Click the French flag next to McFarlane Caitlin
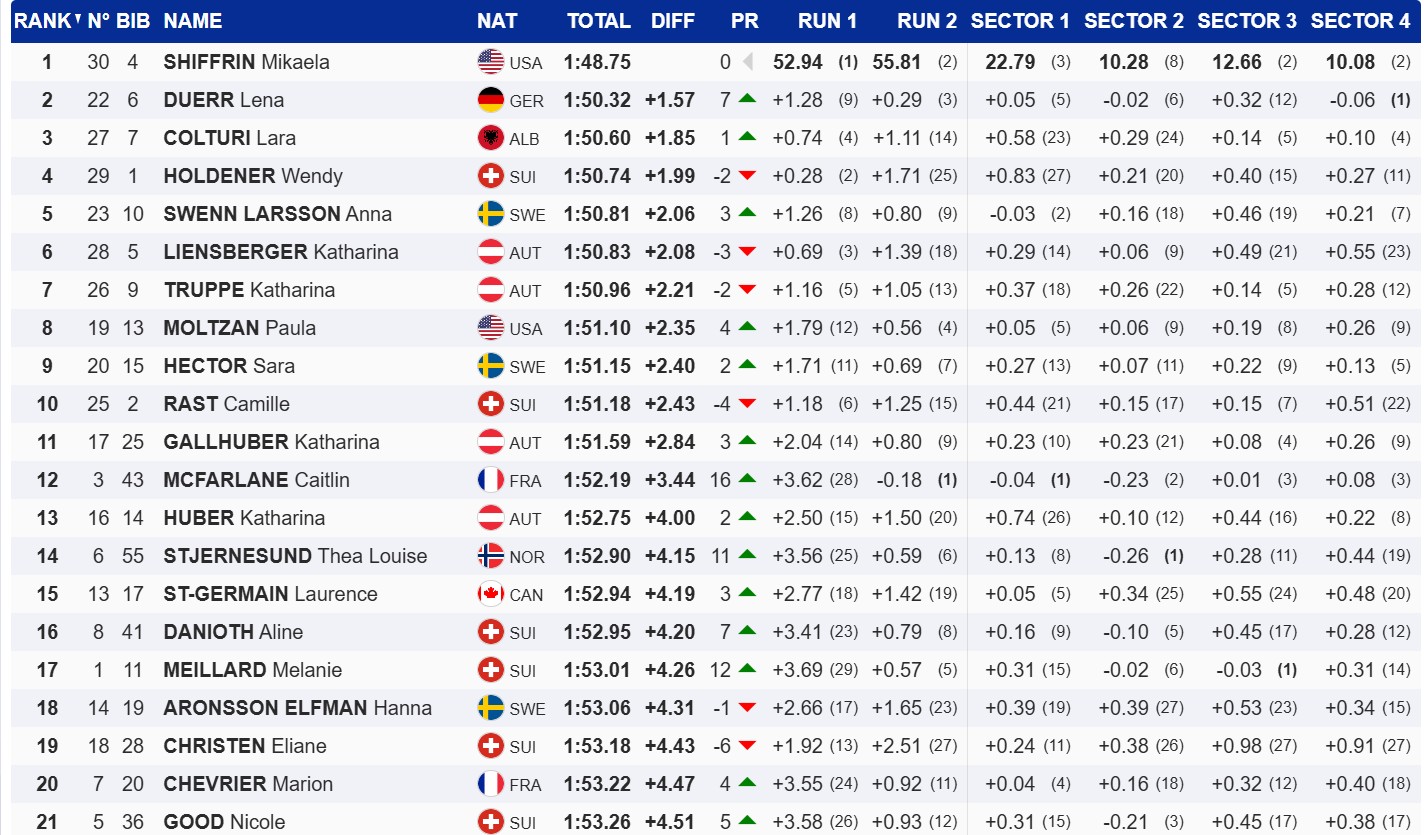Viewport: 1425px width, 835px height. (x=490, y=480)
